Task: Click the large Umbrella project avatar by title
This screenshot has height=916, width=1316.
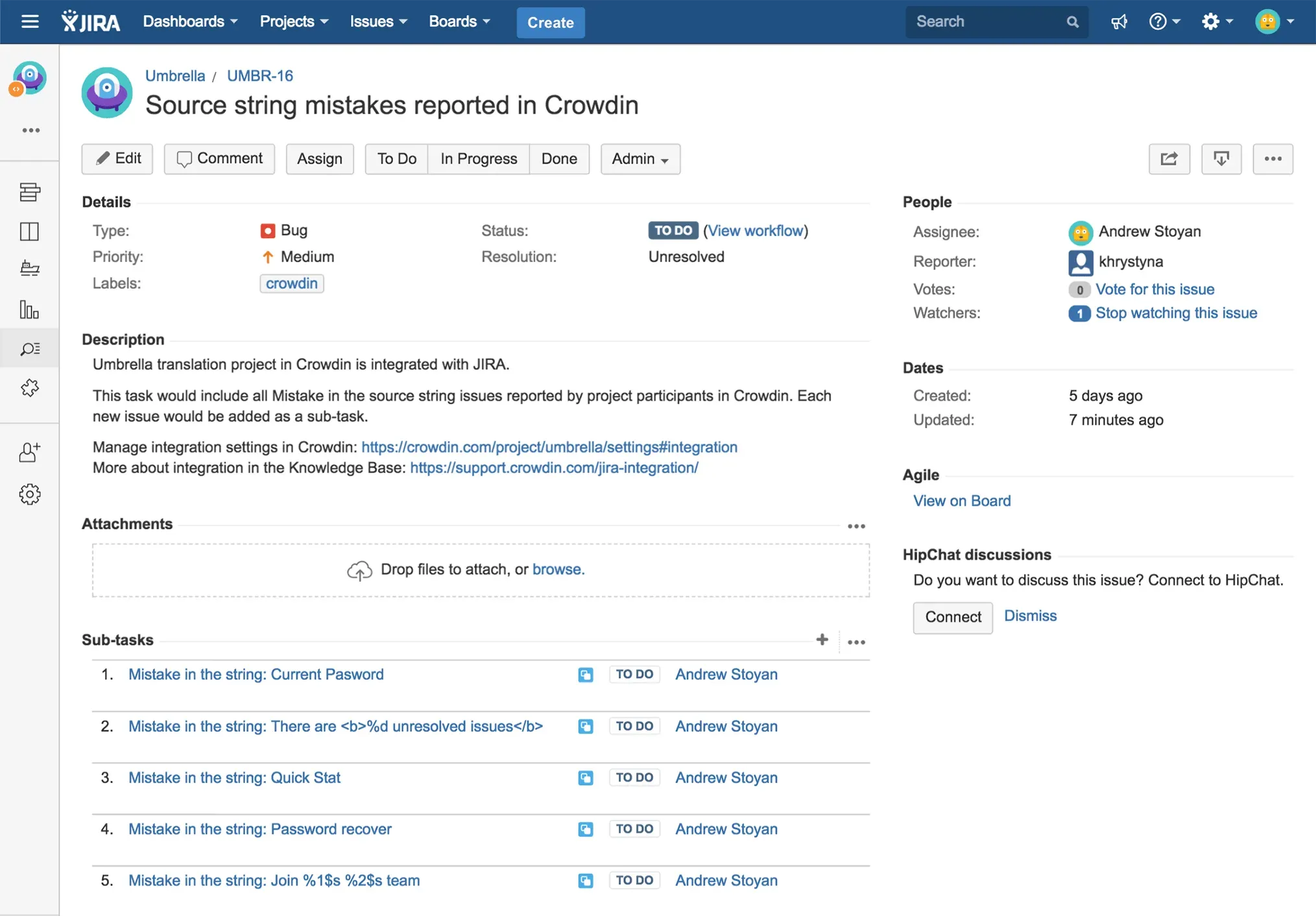Action: point(107,92)
